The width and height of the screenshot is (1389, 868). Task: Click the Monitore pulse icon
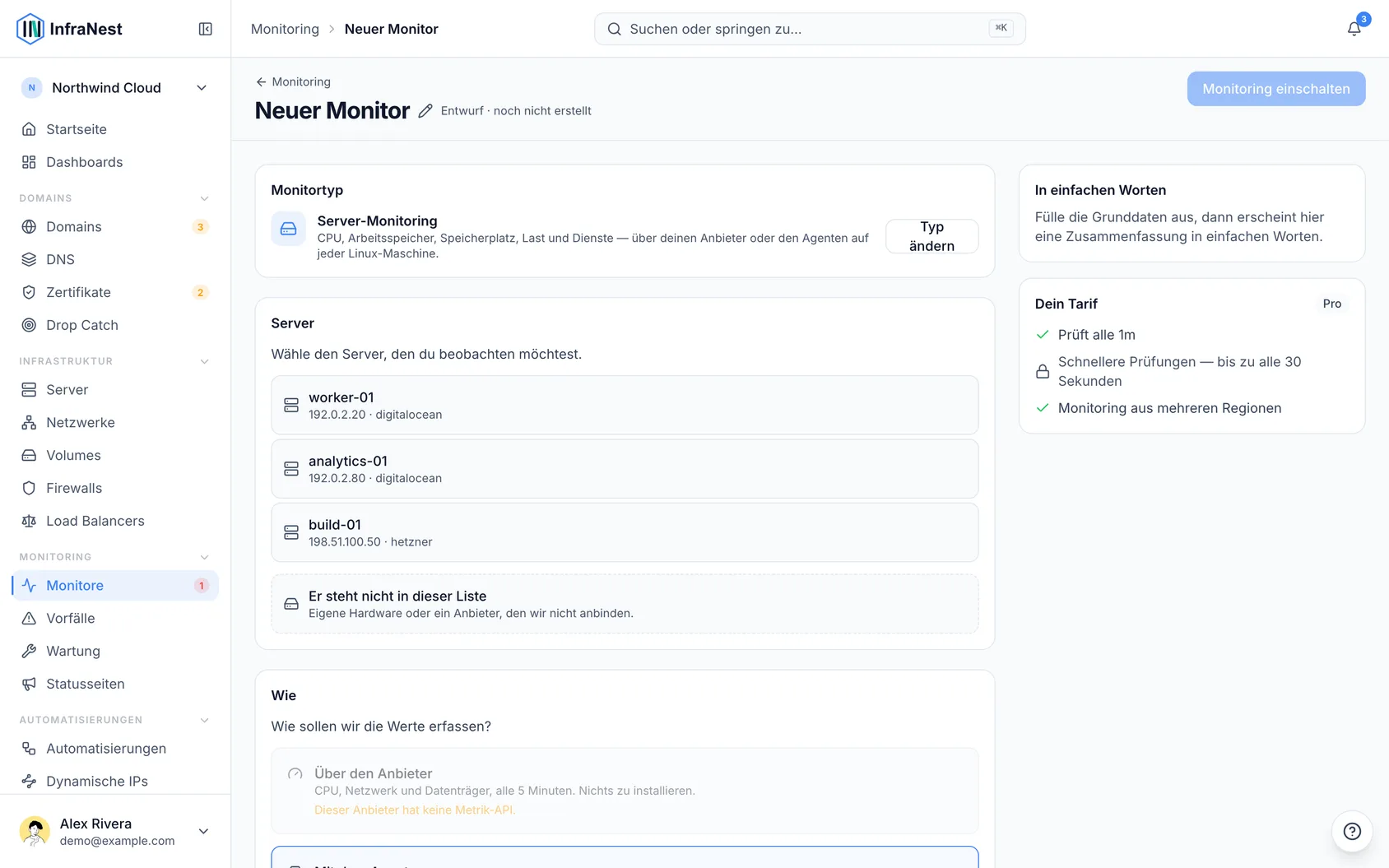pos(29,585)
